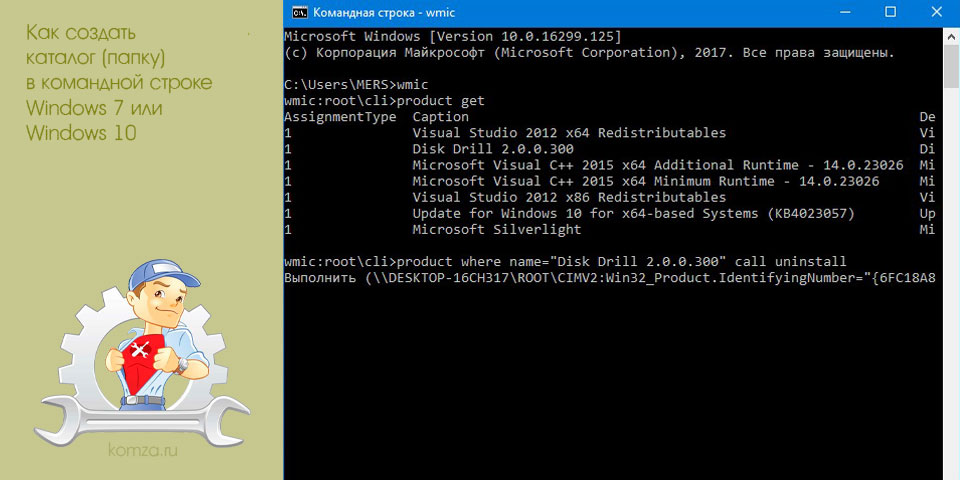Click 'Visual Studio 2012 x86 Redistributables' row
This screenshot has width=960, height=480.
click(609, 198)
